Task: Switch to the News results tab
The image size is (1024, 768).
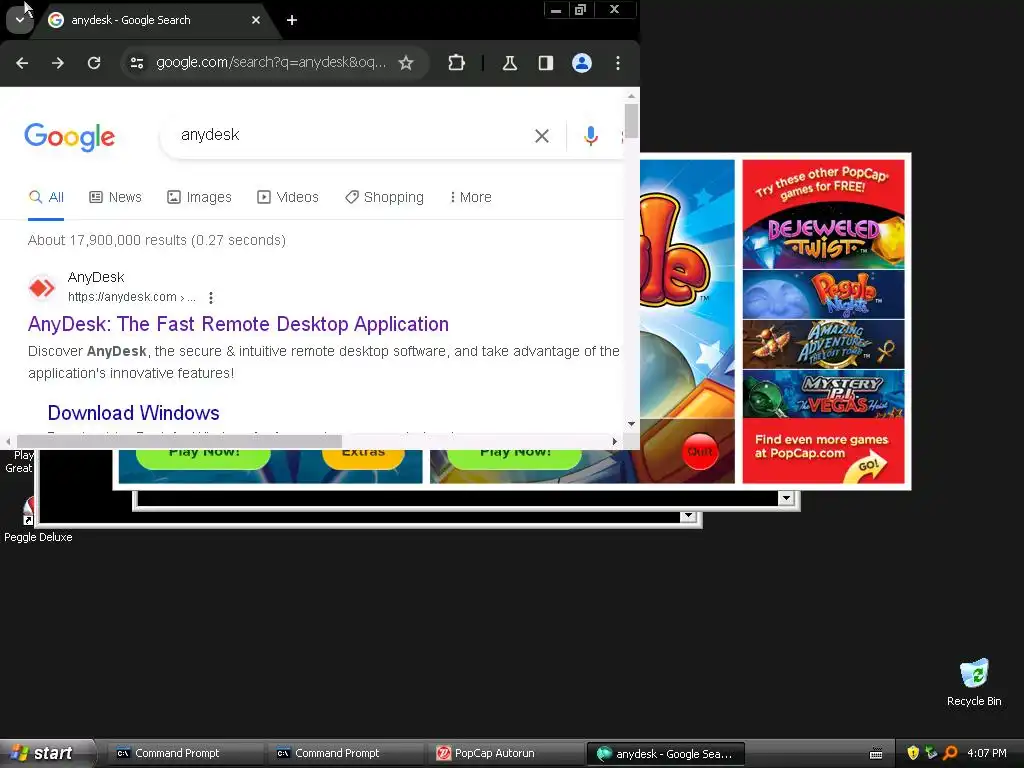Action: coord(116,197)
